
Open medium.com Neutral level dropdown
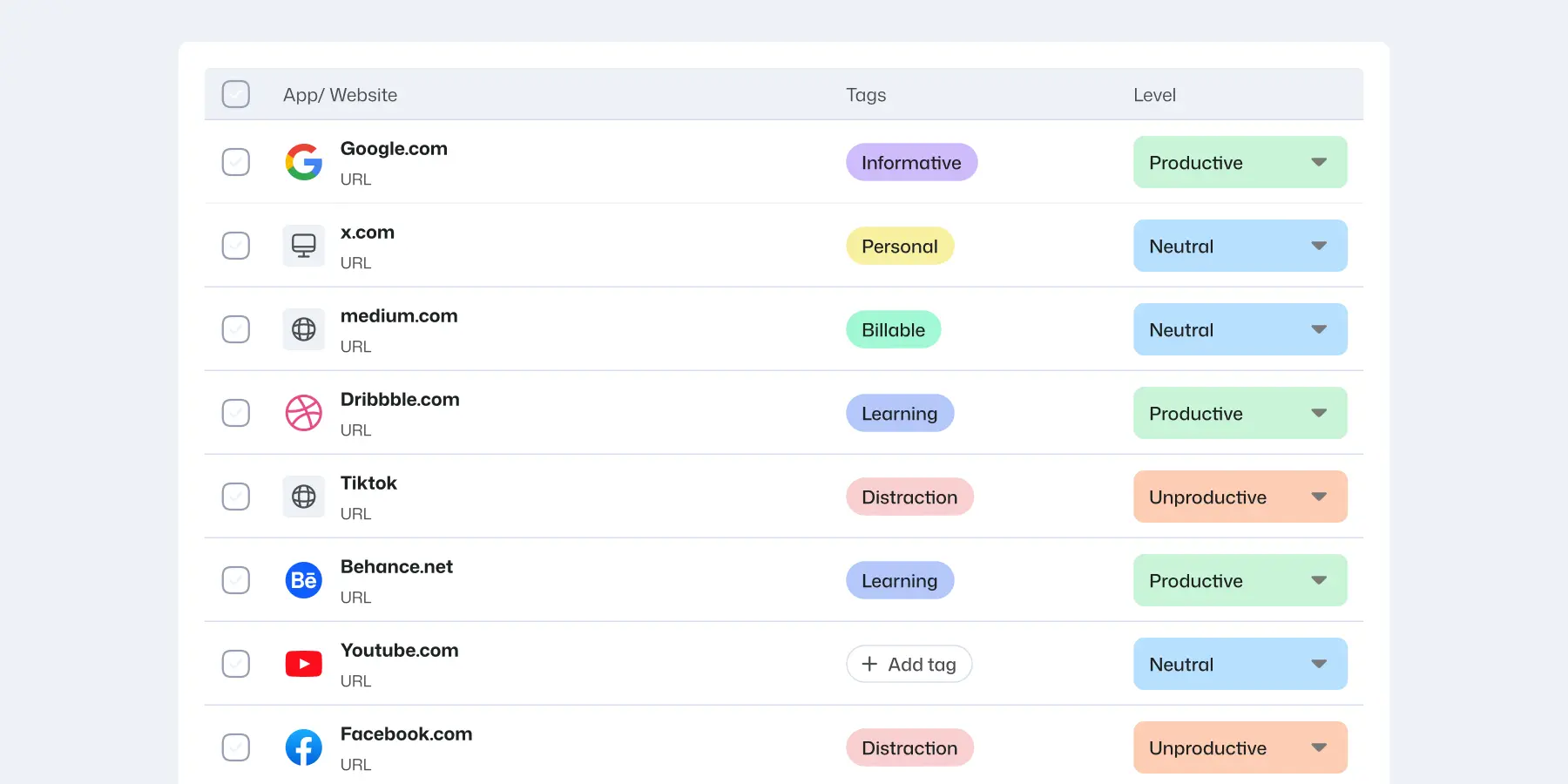tap(1240, 329)
